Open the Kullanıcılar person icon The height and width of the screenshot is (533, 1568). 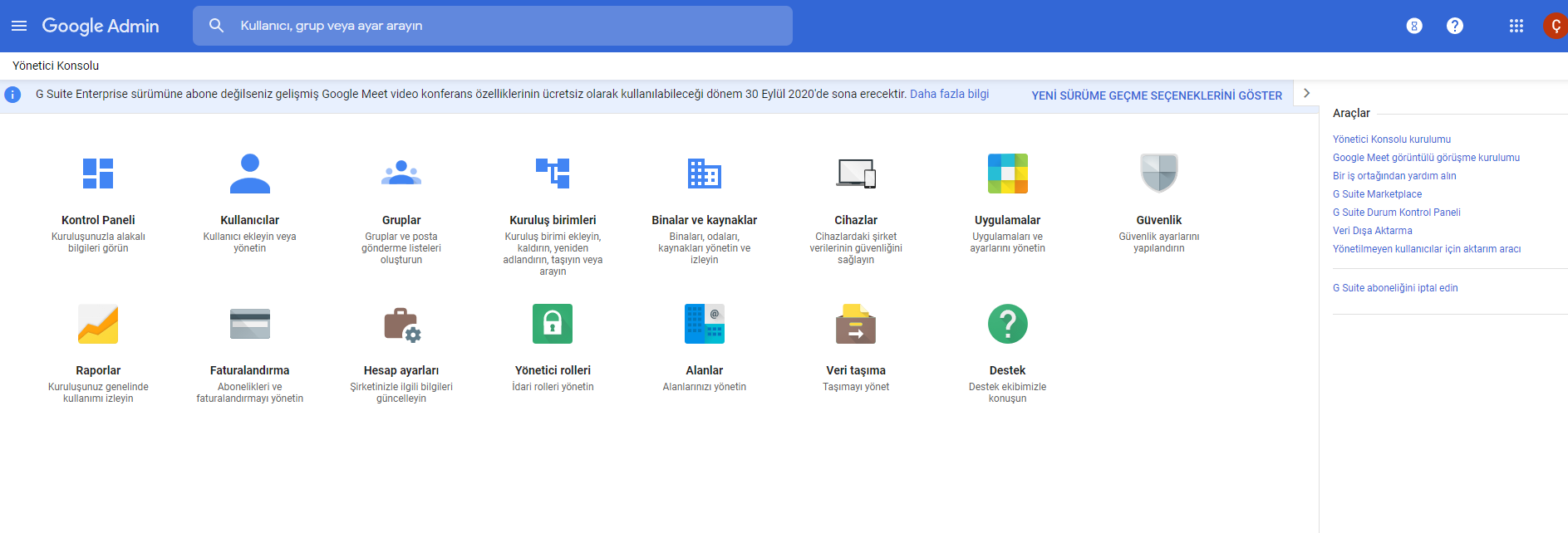[x=250, y=174]
